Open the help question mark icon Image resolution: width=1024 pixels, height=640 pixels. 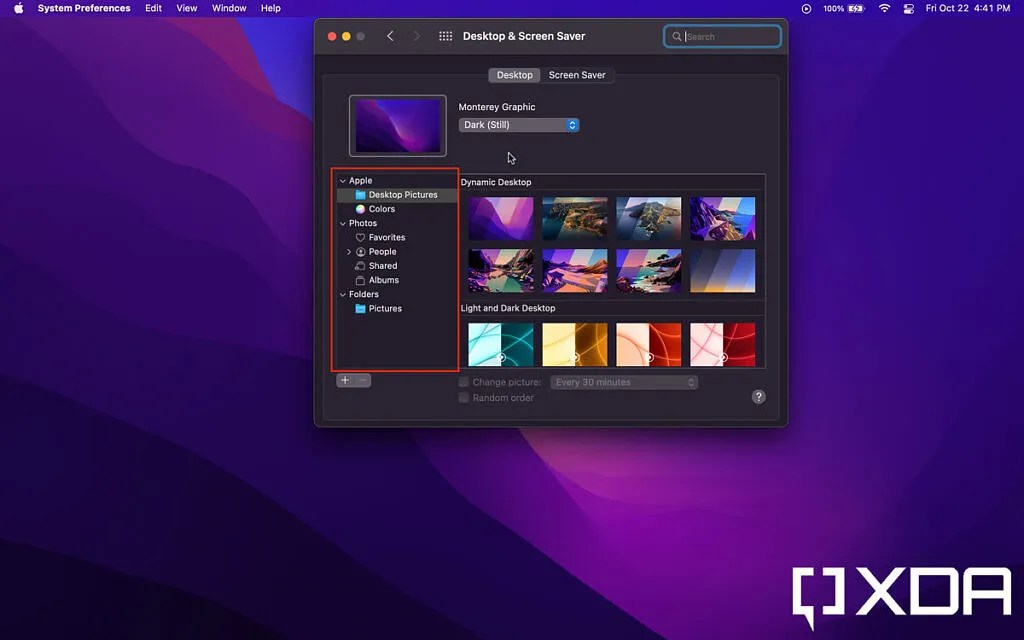click(758, 396)
